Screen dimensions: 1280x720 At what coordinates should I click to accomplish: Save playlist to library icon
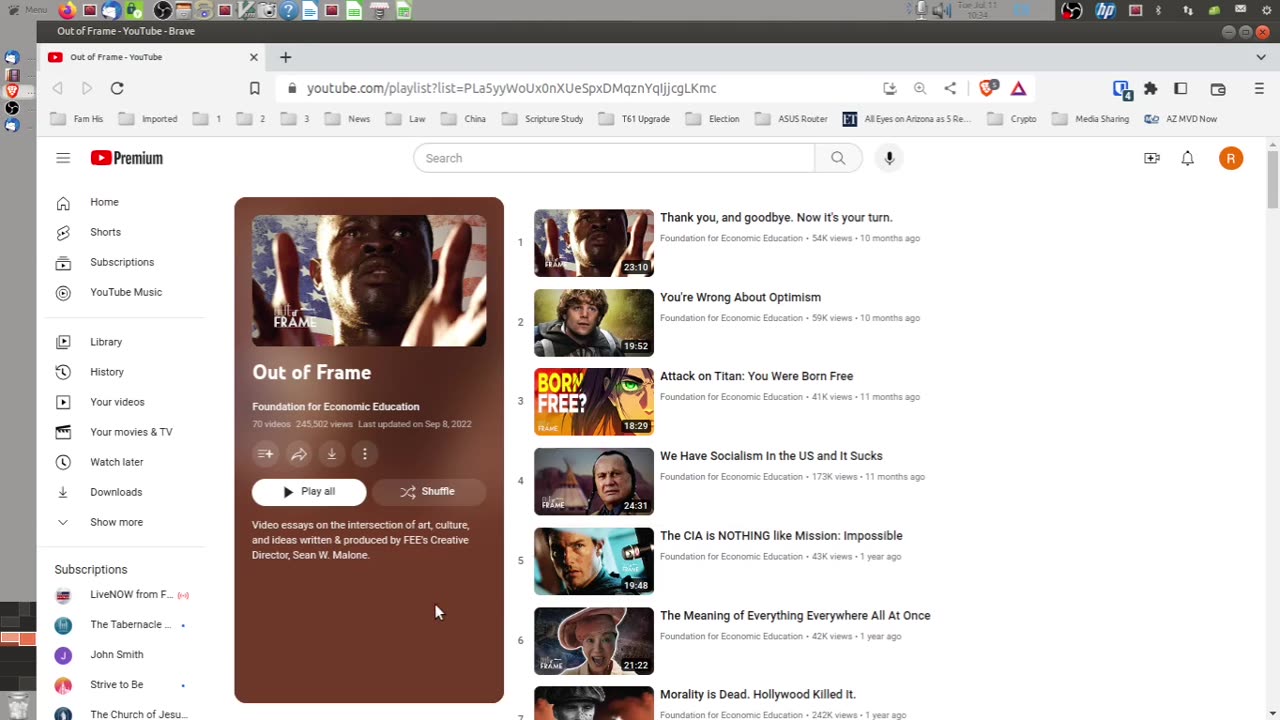[x=265, y=454]
